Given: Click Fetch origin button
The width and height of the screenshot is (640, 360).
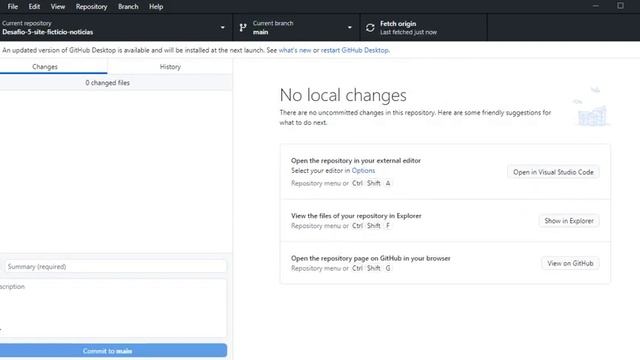Looking at the screenshot, I should point(424,27).
